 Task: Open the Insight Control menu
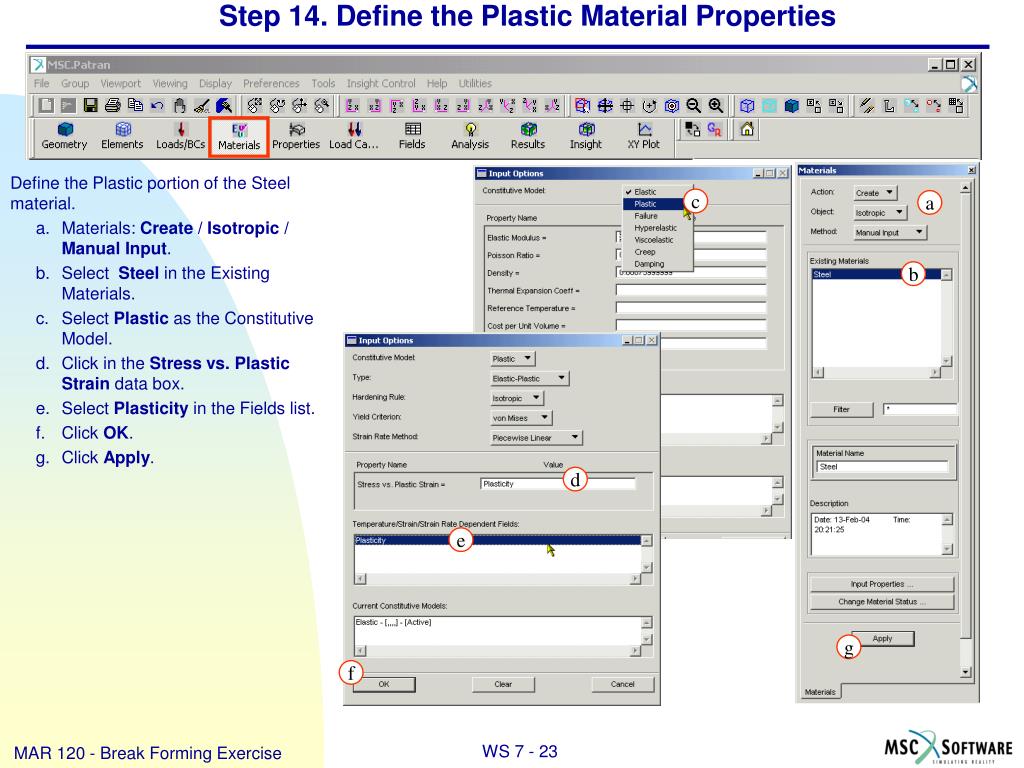click(x=381, y=84)
